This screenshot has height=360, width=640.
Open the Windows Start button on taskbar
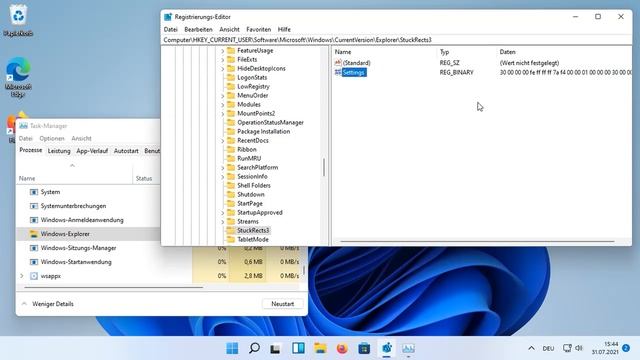coord(232,348)
